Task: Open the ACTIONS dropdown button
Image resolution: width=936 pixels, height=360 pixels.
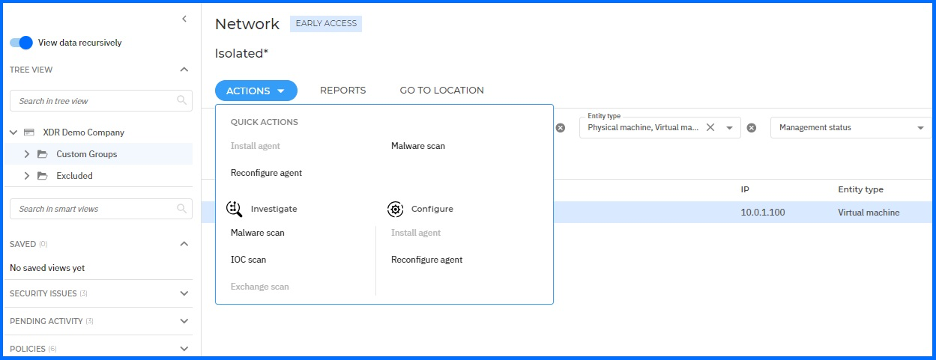Action: (256, 91)
